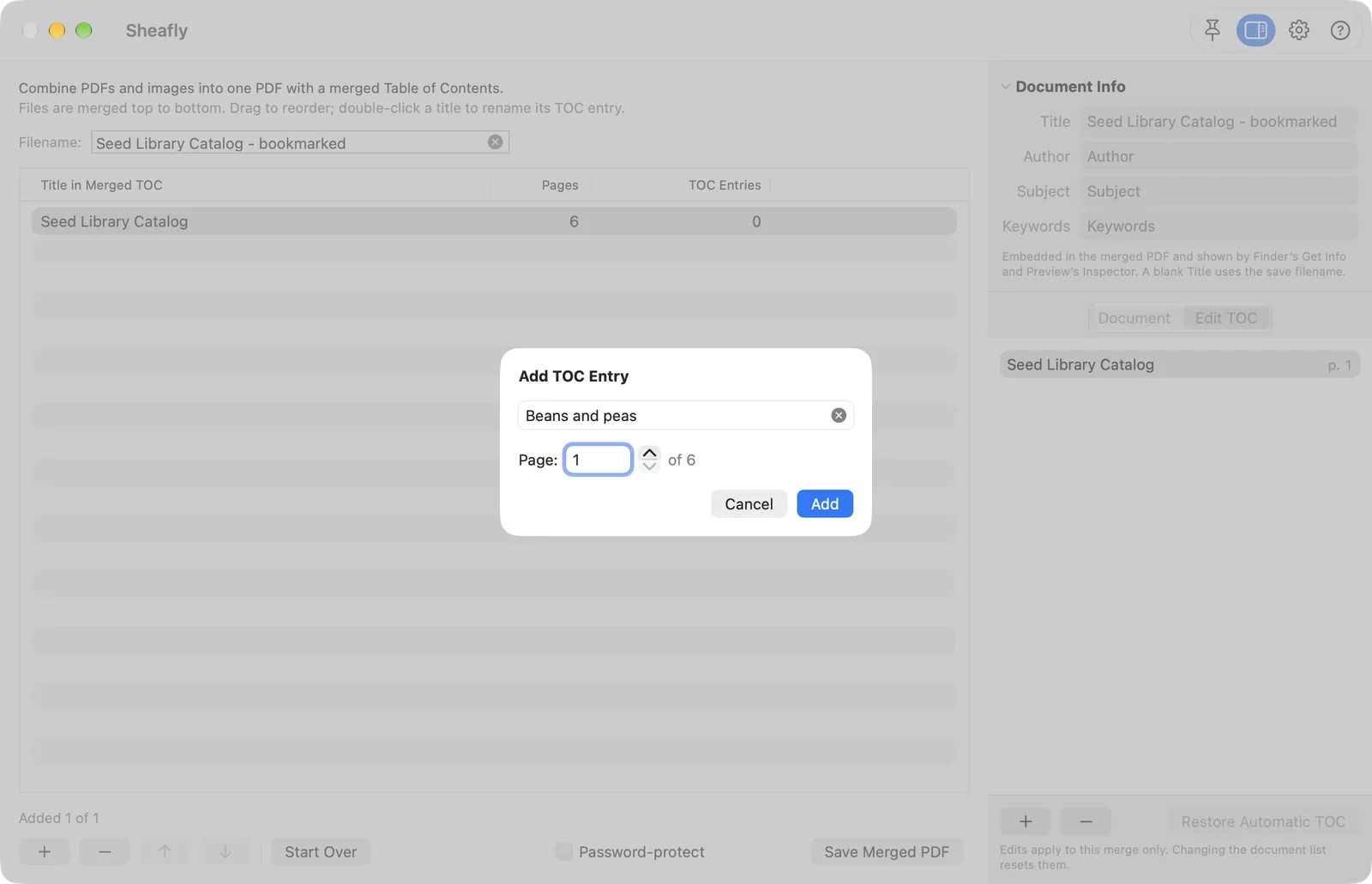Switch to the Edit TOC tab
Viewport: 1372px width, 884px height.
(x=1226, y=318)
